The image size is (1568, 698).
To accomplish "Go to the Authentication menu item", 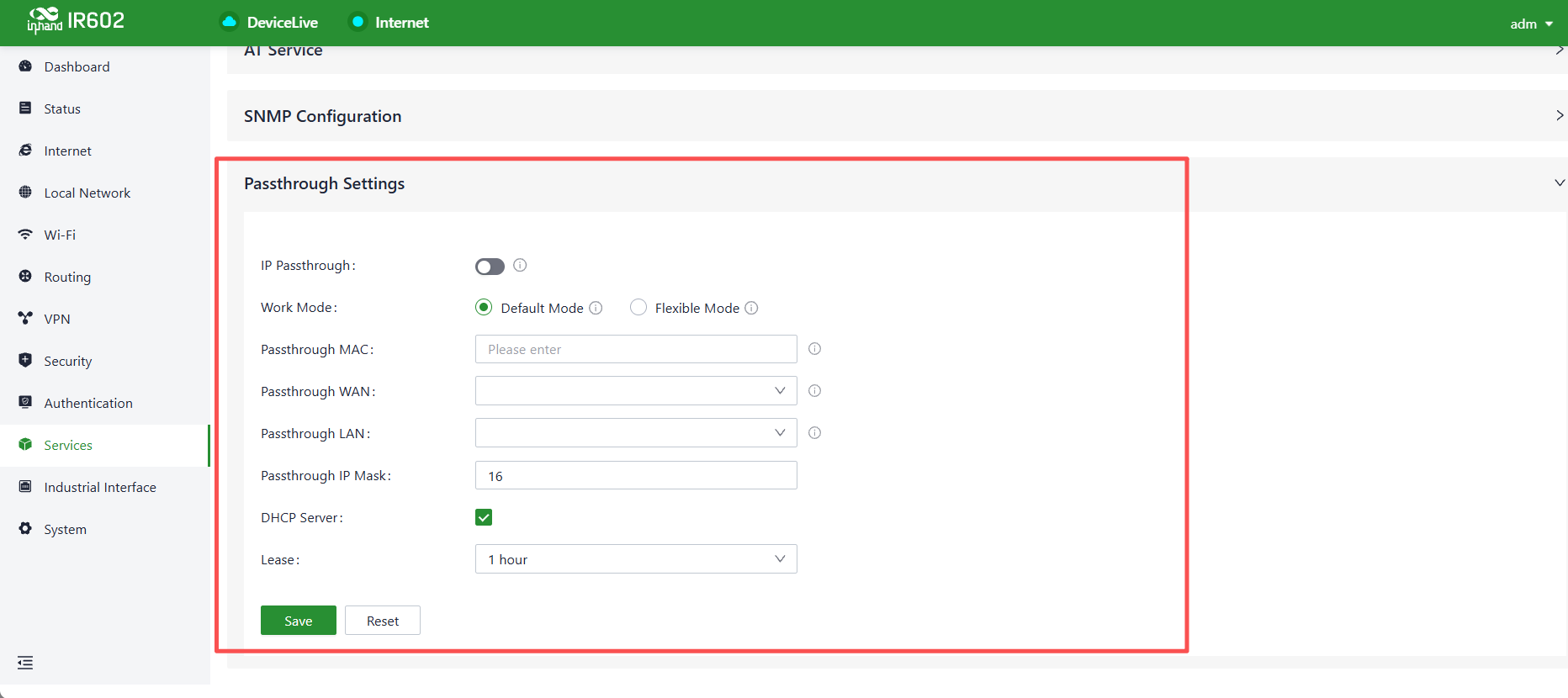I will click(105, 403).
